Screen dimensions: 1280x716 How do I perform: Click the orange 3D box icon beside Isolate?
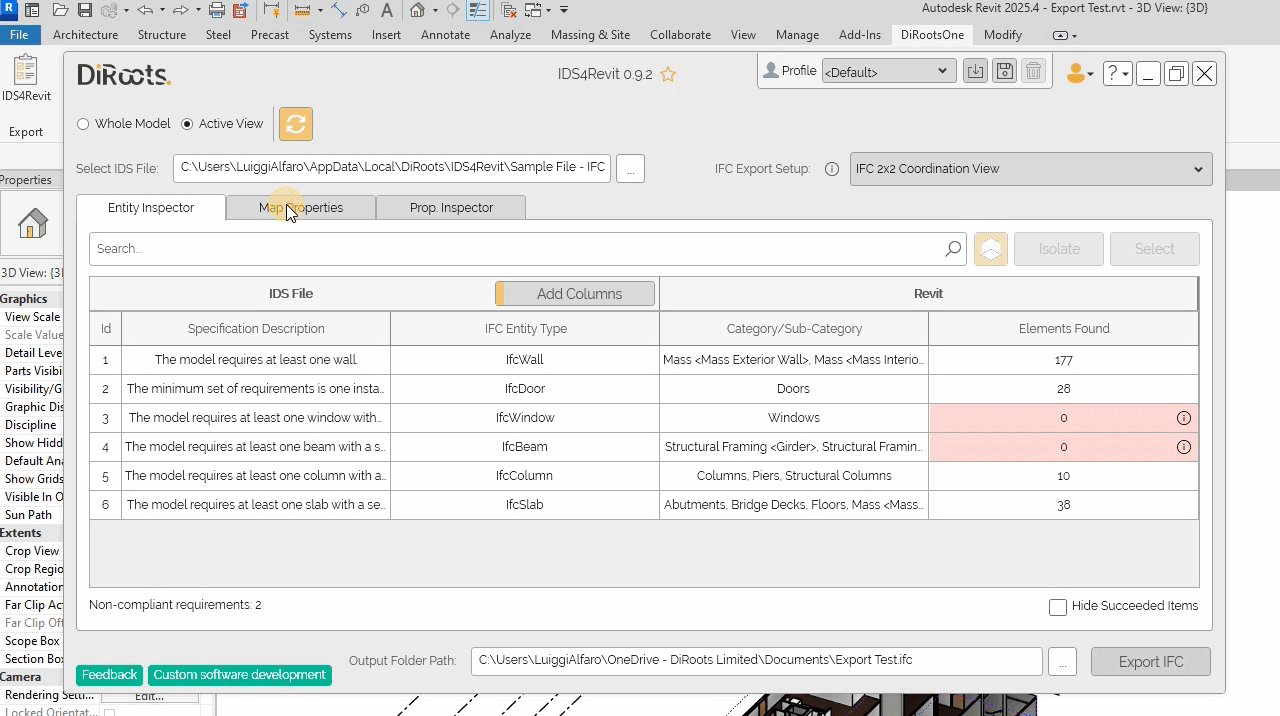(x=990, y=249)
